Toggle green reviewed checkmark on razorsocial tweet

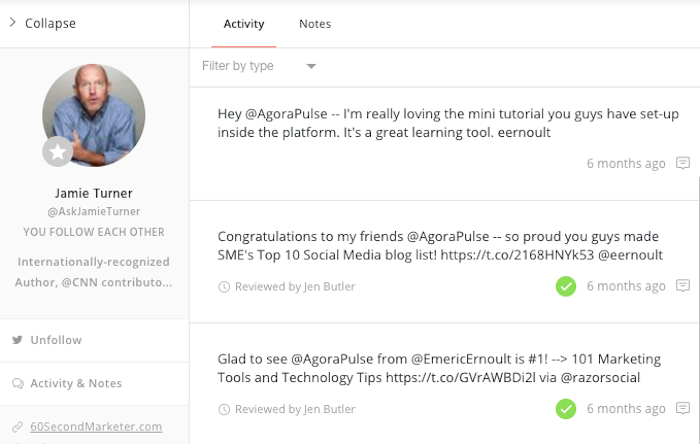point(566,409)
